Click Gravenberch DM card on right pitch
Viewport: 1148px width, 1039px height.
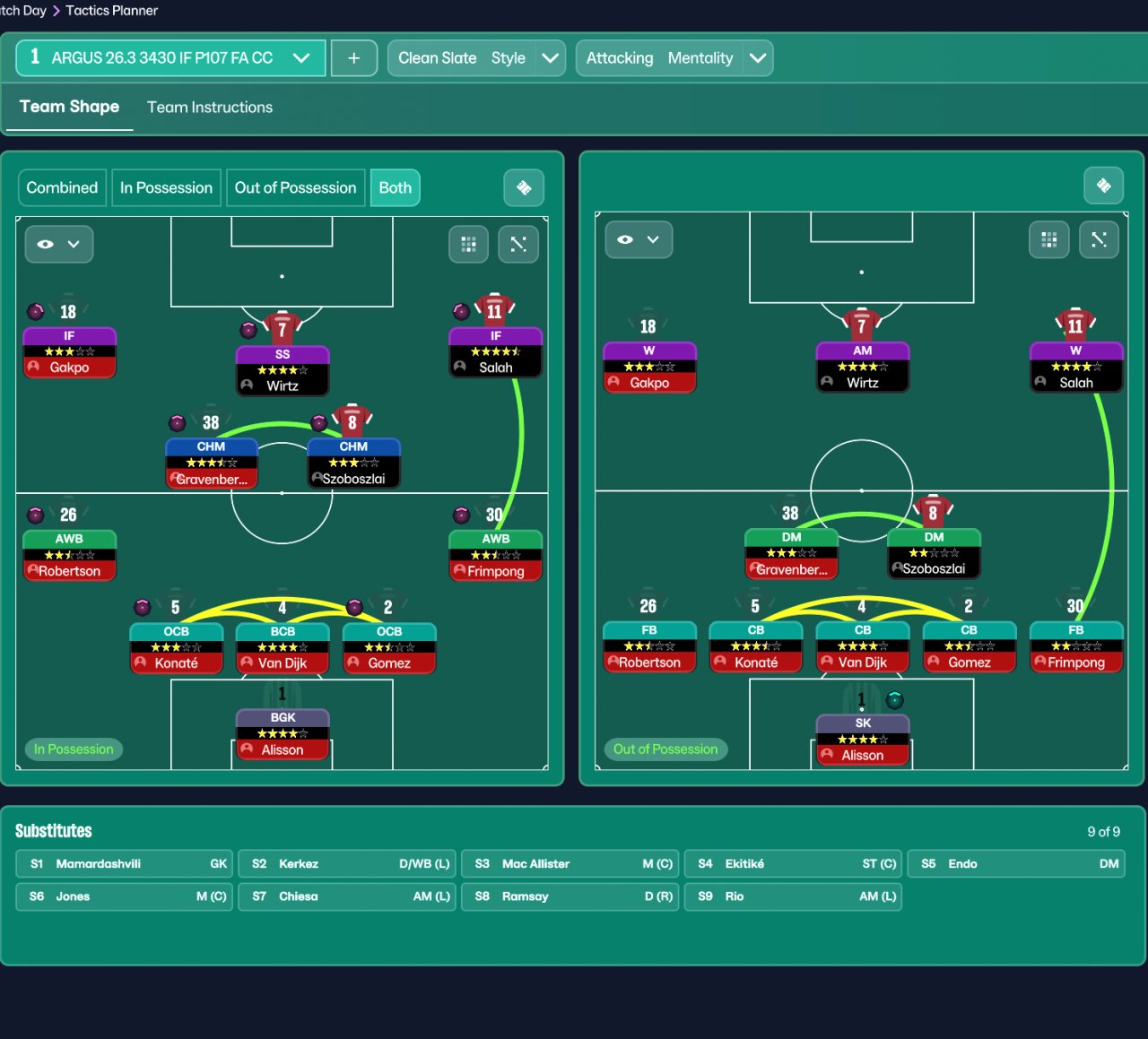[791, 554]
